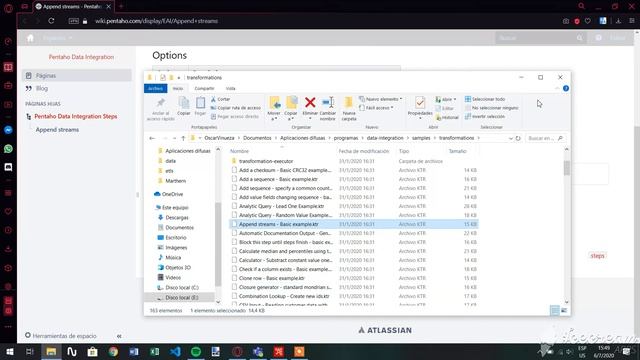Click Explorer up-one-level arrow
The width and height of the screenshot is (640, 360).
point(183,138)
